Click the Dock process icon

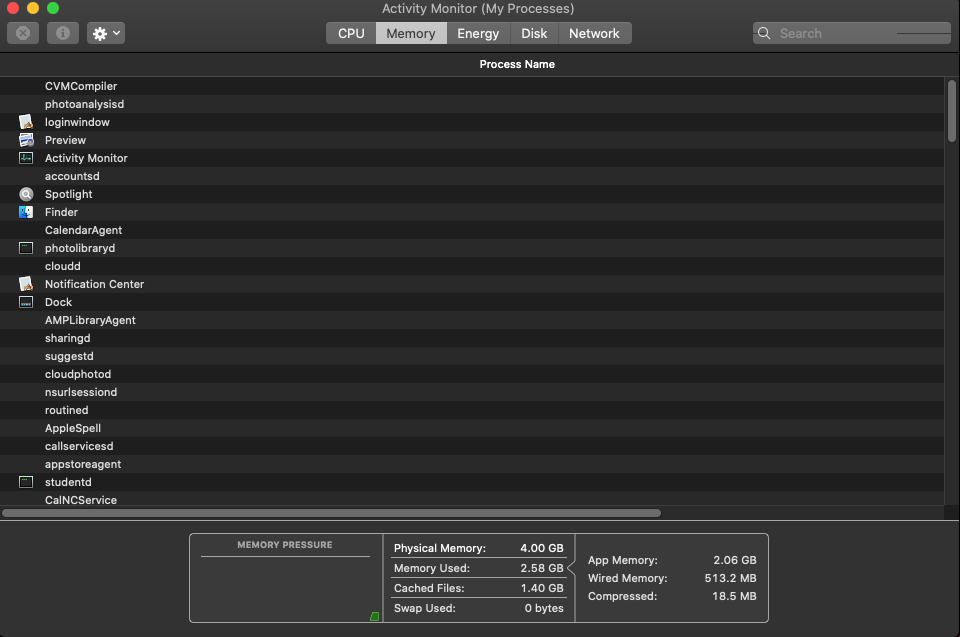pyautogui.click(x=26, y=302)
